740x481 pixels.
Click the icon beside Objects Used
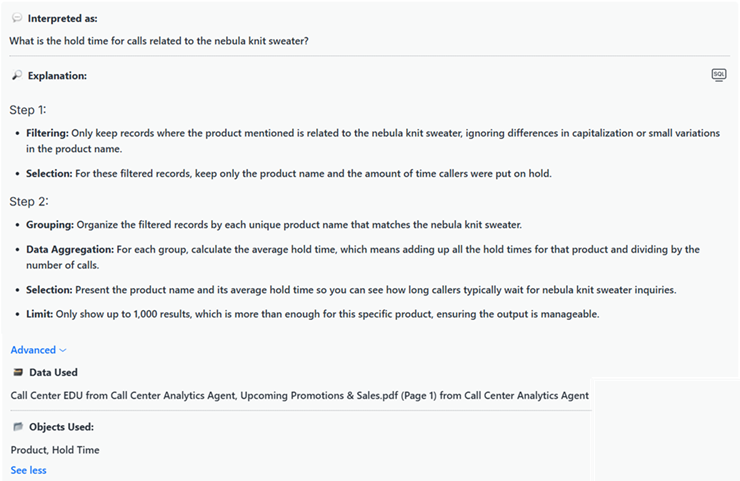point(17,427)
